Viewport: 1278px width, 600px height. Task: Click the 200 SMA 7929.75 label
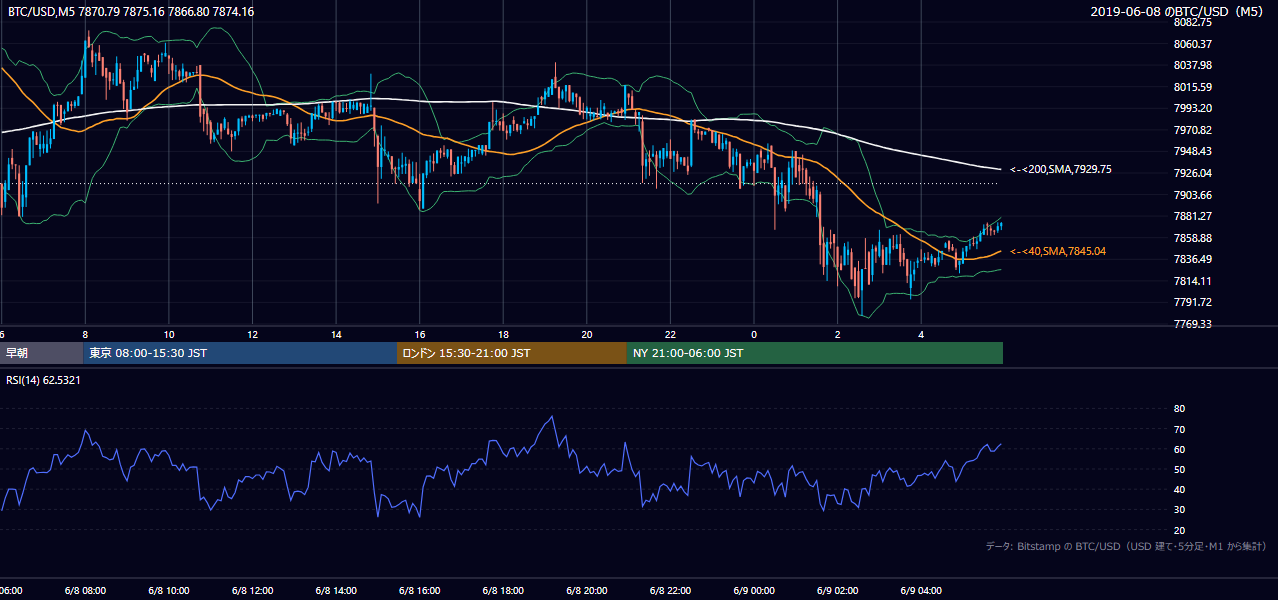click(1061, 170)
